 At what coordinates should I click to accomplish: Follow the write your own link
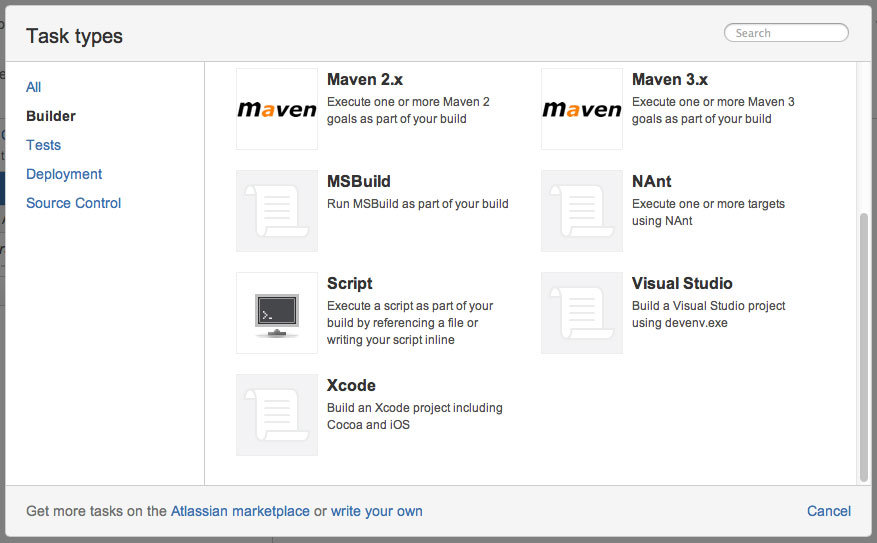[x=376, y=511]
